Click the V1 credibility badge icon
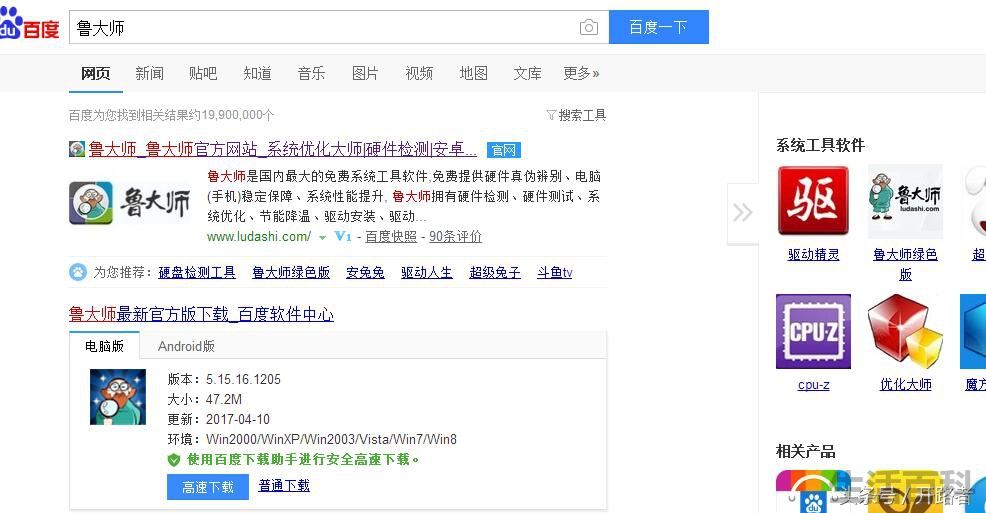Screen dimensions: 986x513 click(343, 236)
